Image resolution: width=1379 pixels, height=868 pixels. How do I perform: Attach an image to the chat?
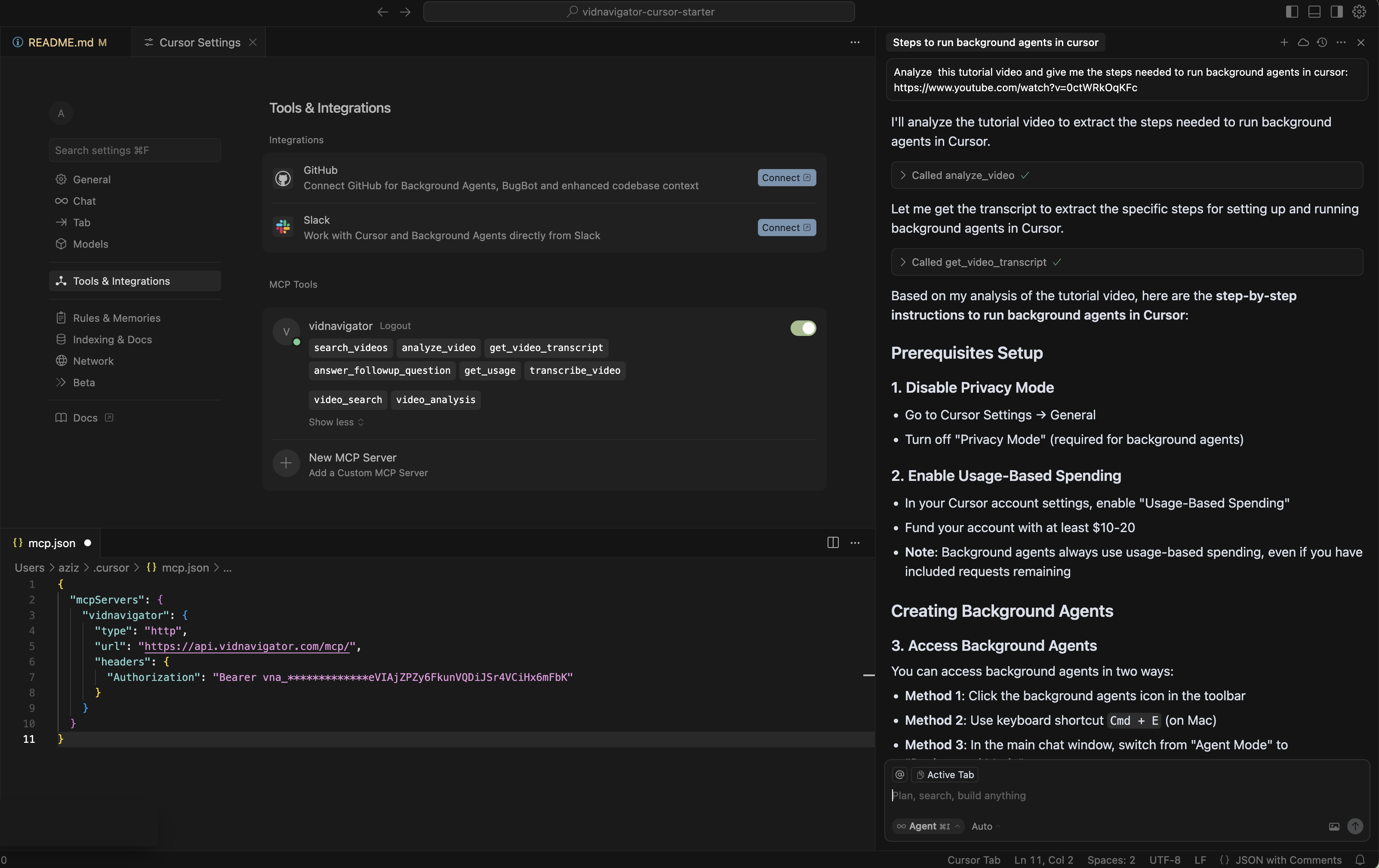[1334, 826]
